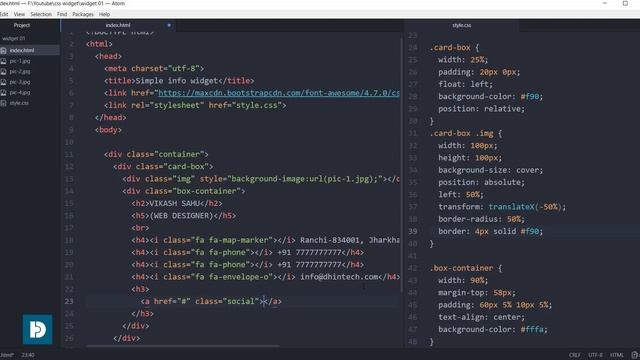The width and height of the screenshot is (640, 360).
Task: Click the background-color: #fffa; declaration
Action: click(493, 329)
